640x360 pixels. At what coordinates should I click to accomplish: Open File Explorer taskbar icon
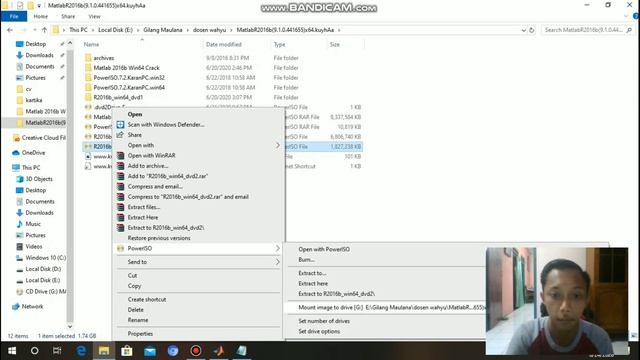(104, 351)
